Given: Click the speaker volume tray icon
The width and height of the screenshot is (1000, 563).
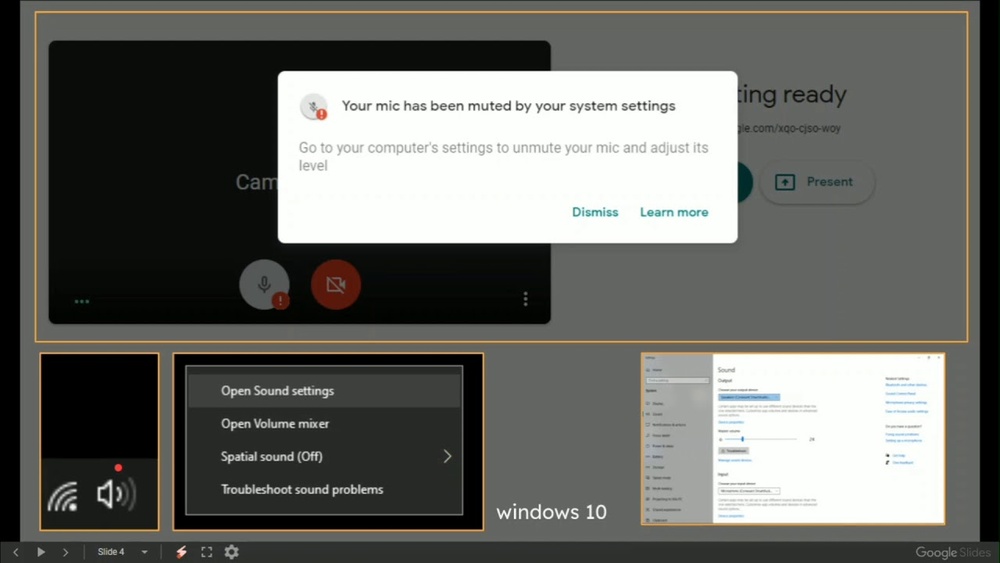Looking at the screenshot, I should (x=116, y=494).
